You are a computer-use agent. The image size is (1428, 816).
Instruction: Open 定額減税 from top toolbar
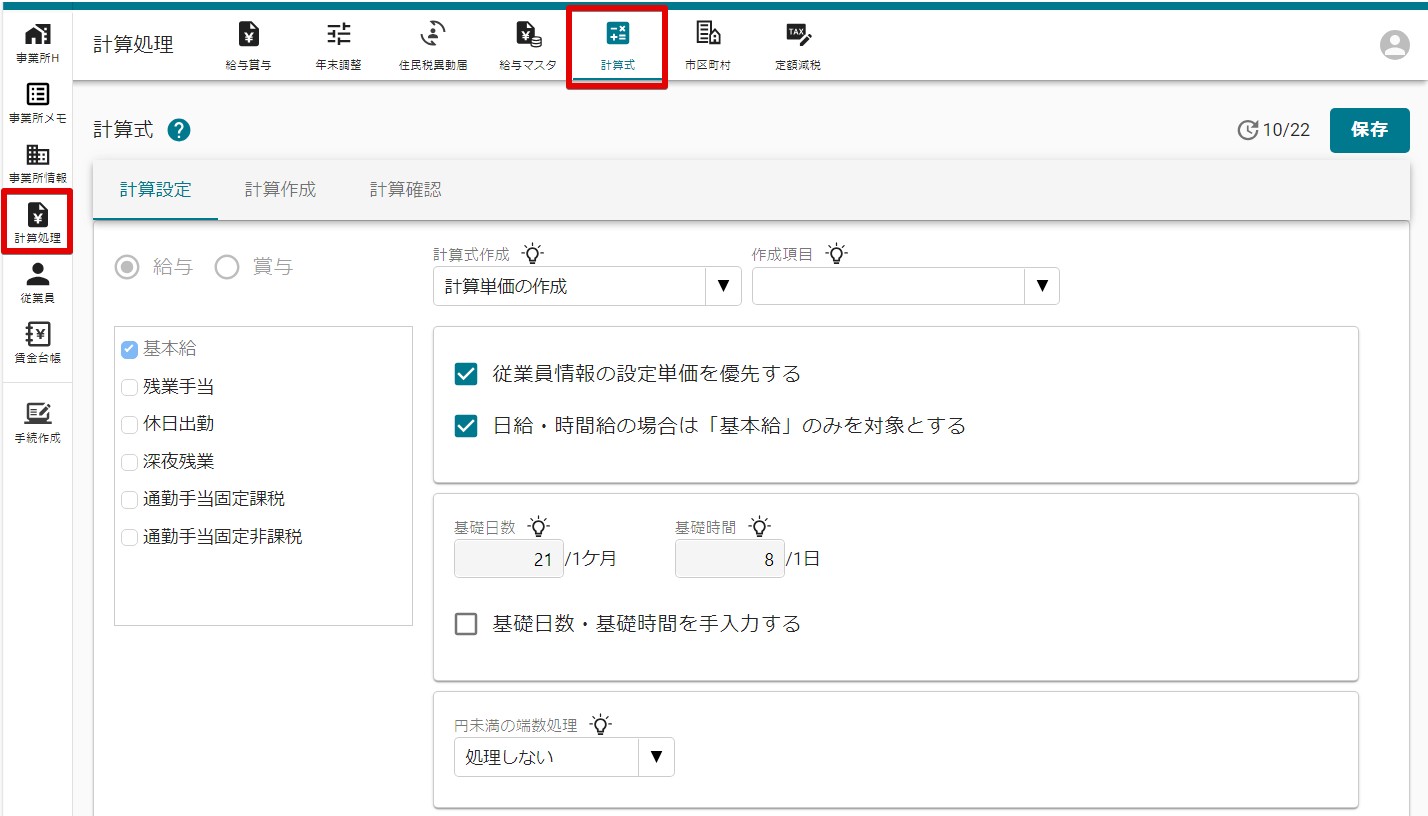click(798, 46)
